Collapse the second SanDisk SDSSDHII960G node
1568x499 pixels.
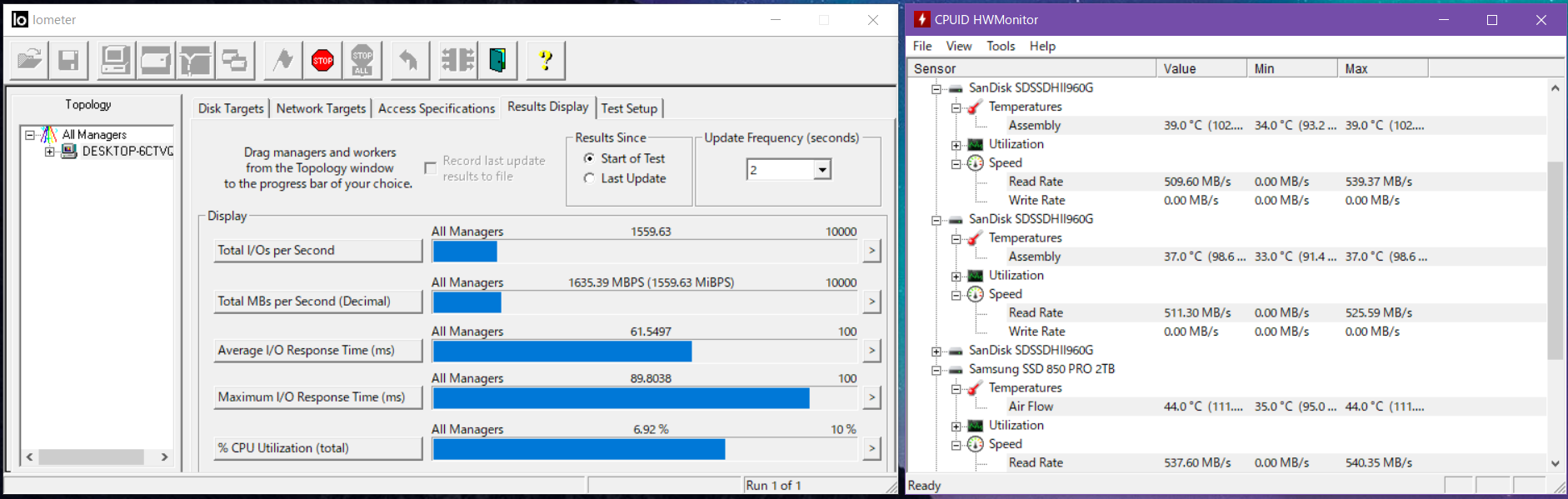click(x=936, y=220)
